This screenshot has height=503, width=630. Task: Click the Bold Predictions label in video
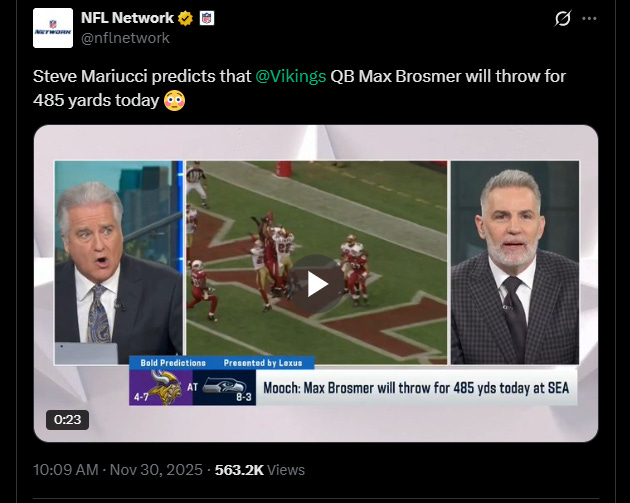tap(173, 363)
